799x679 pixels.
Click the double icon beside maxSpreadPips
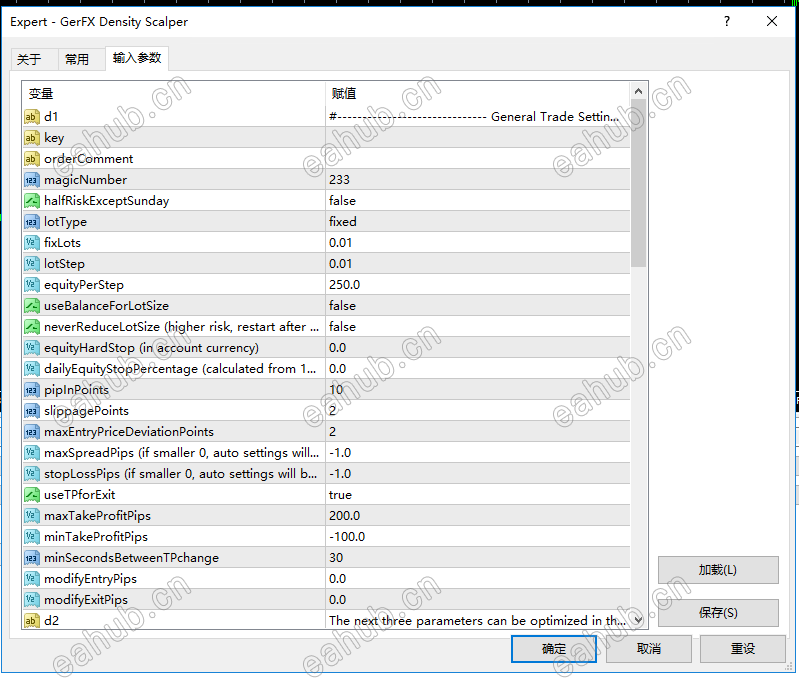tap(32, 453)
